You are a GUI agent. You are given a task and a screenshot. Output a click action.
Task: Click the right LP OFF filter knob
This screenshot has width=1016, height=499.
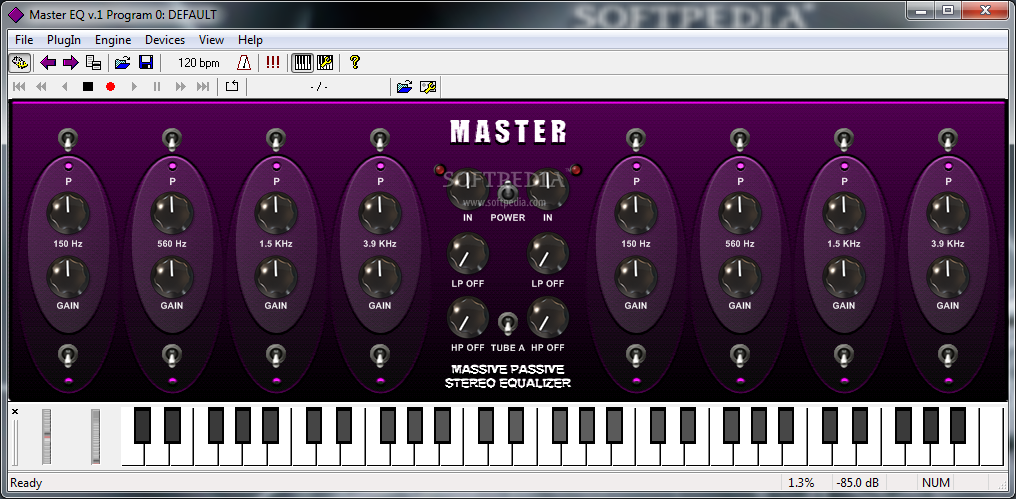click(x=548, y=253)
